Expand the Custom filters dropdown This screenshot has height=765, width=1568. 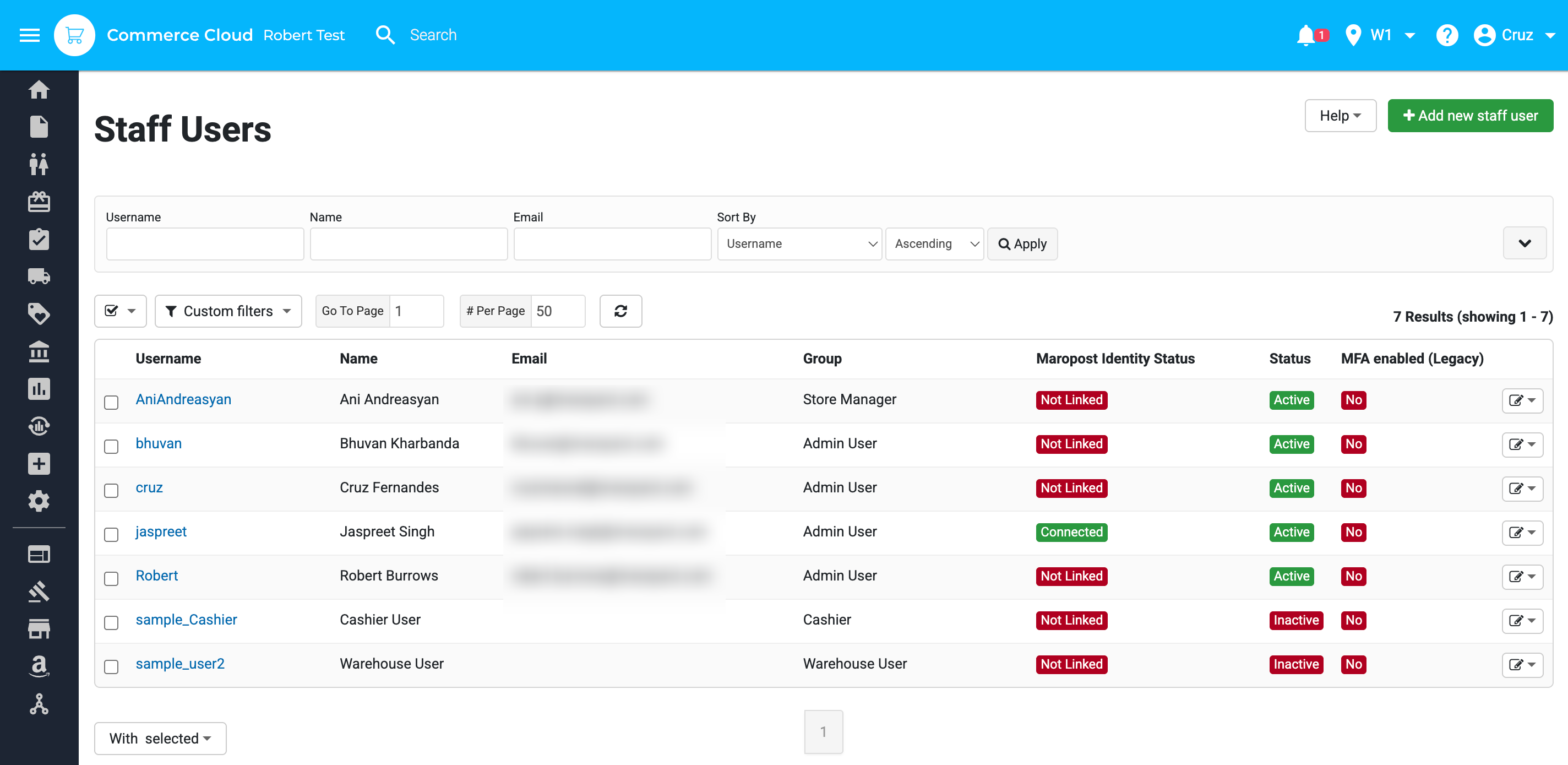click(x=228, y=311)
